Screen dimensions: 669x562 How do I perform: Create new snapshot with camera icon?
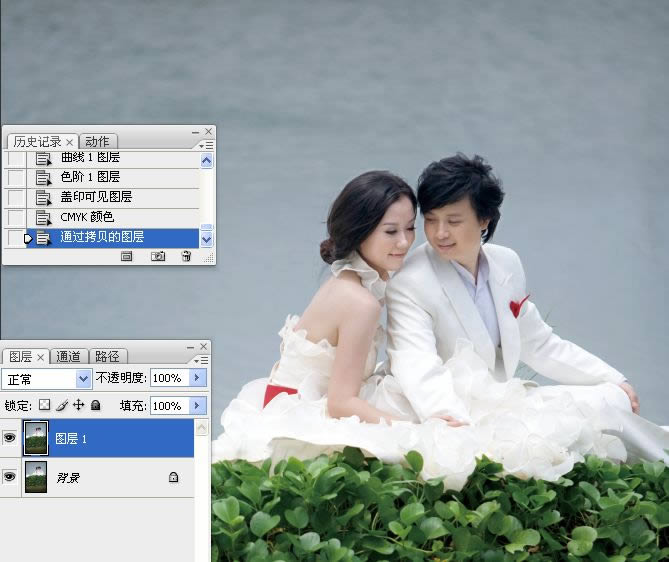coord(157,256)
